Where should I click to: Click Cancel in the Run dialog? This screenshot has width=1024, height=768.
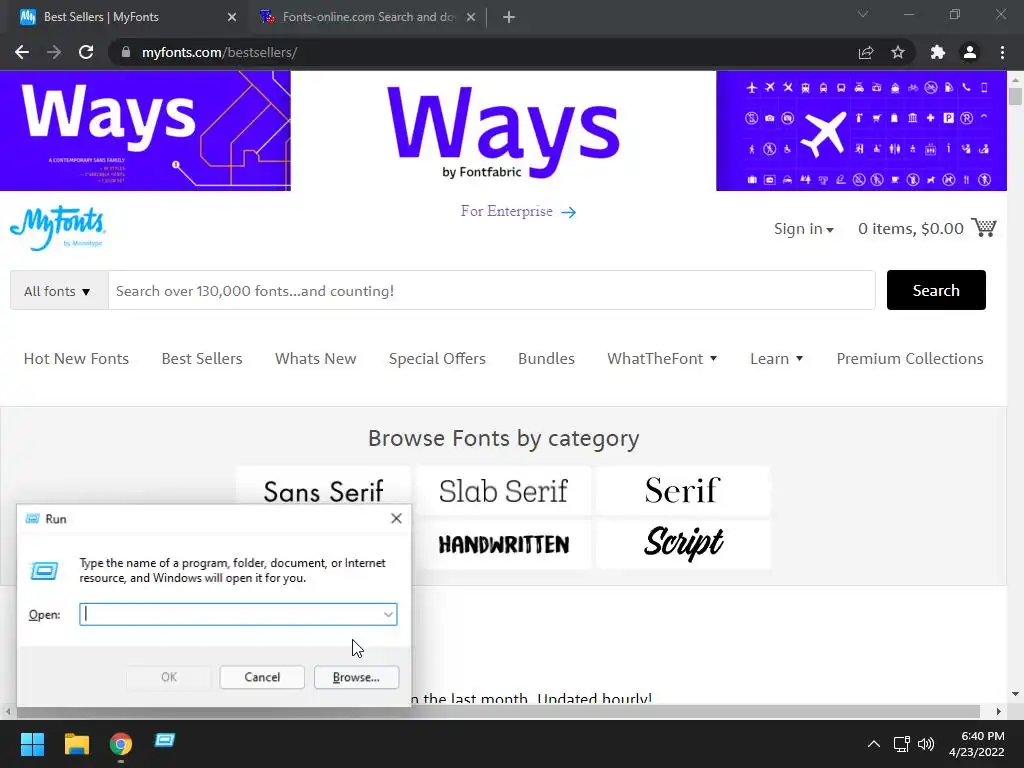(262, 677)
